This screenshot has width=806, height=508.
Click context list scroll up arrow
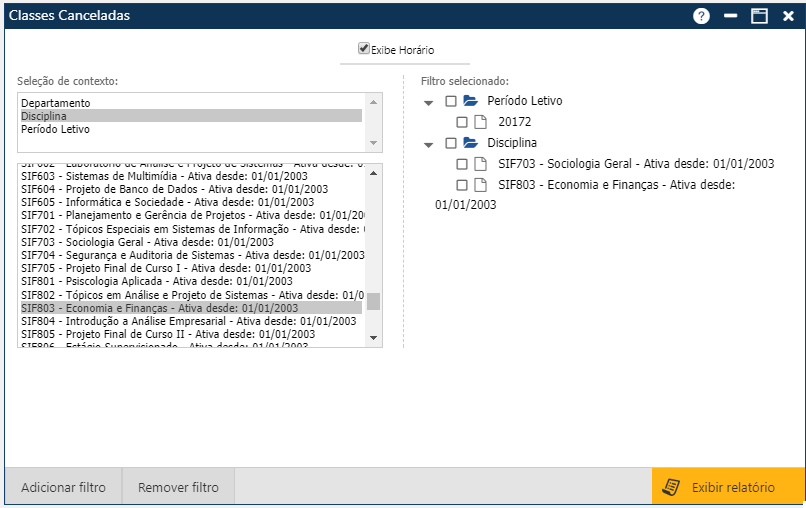click(374, 102)
